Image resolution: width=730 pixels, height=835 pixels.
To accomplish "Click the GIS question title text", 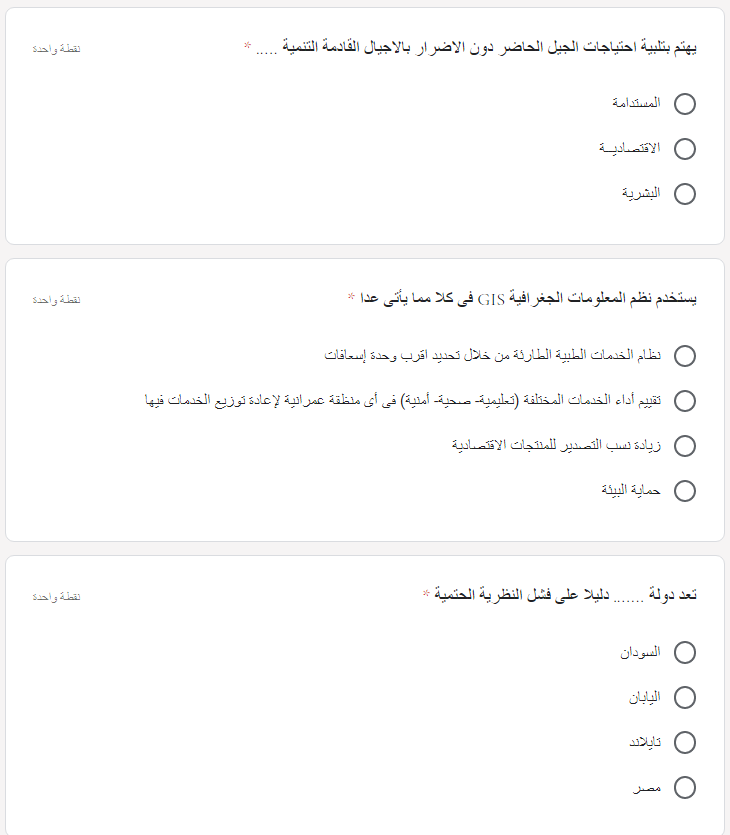I will pos(528,298).
